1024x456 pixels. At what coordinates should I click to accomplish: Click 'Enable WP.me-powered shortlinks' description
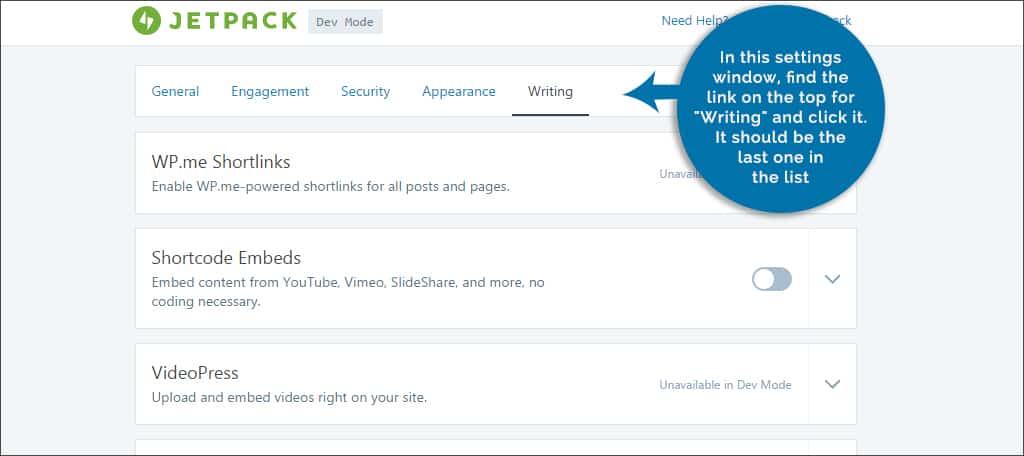[x=330, y=186]
